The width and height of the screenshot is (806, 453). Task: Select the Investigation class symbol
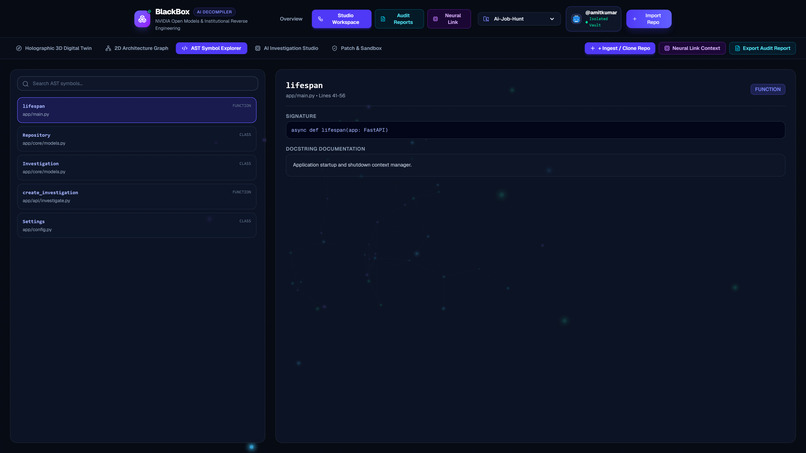137,168
